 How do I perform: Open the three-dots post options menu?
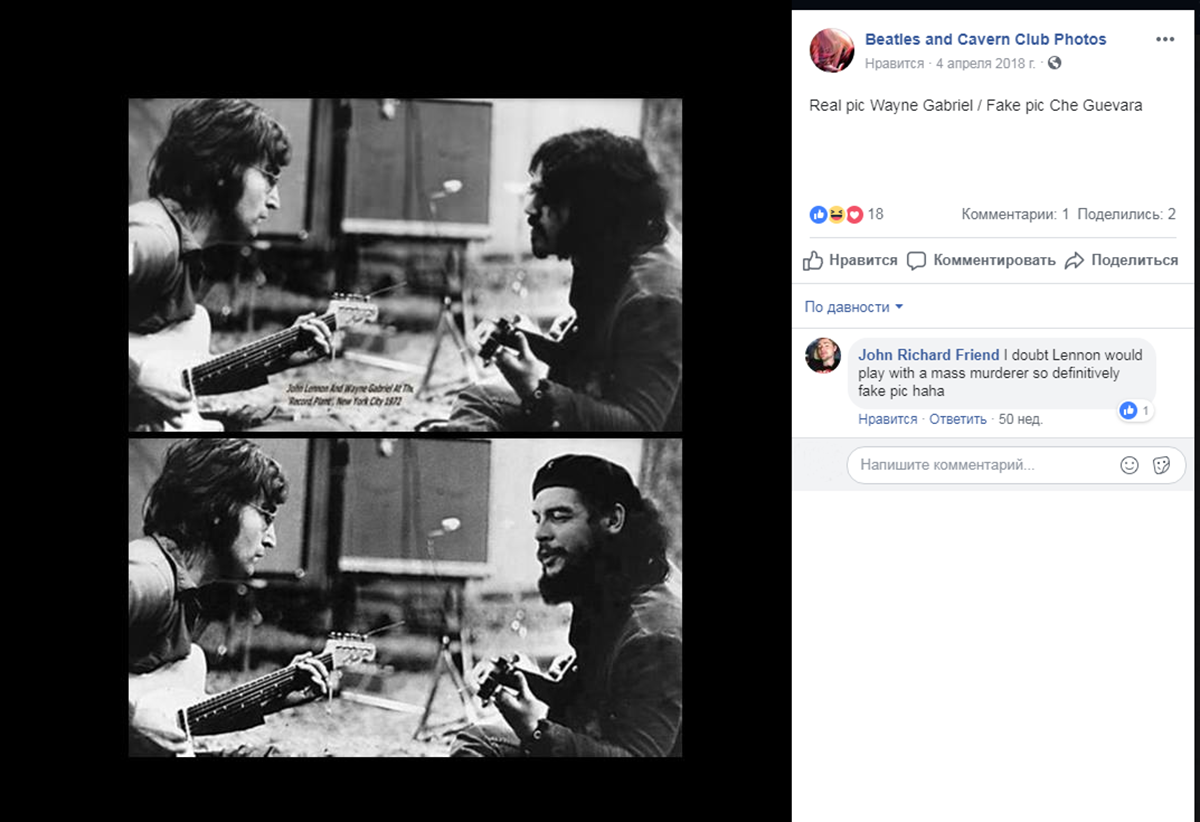(x=1165, y=39)
